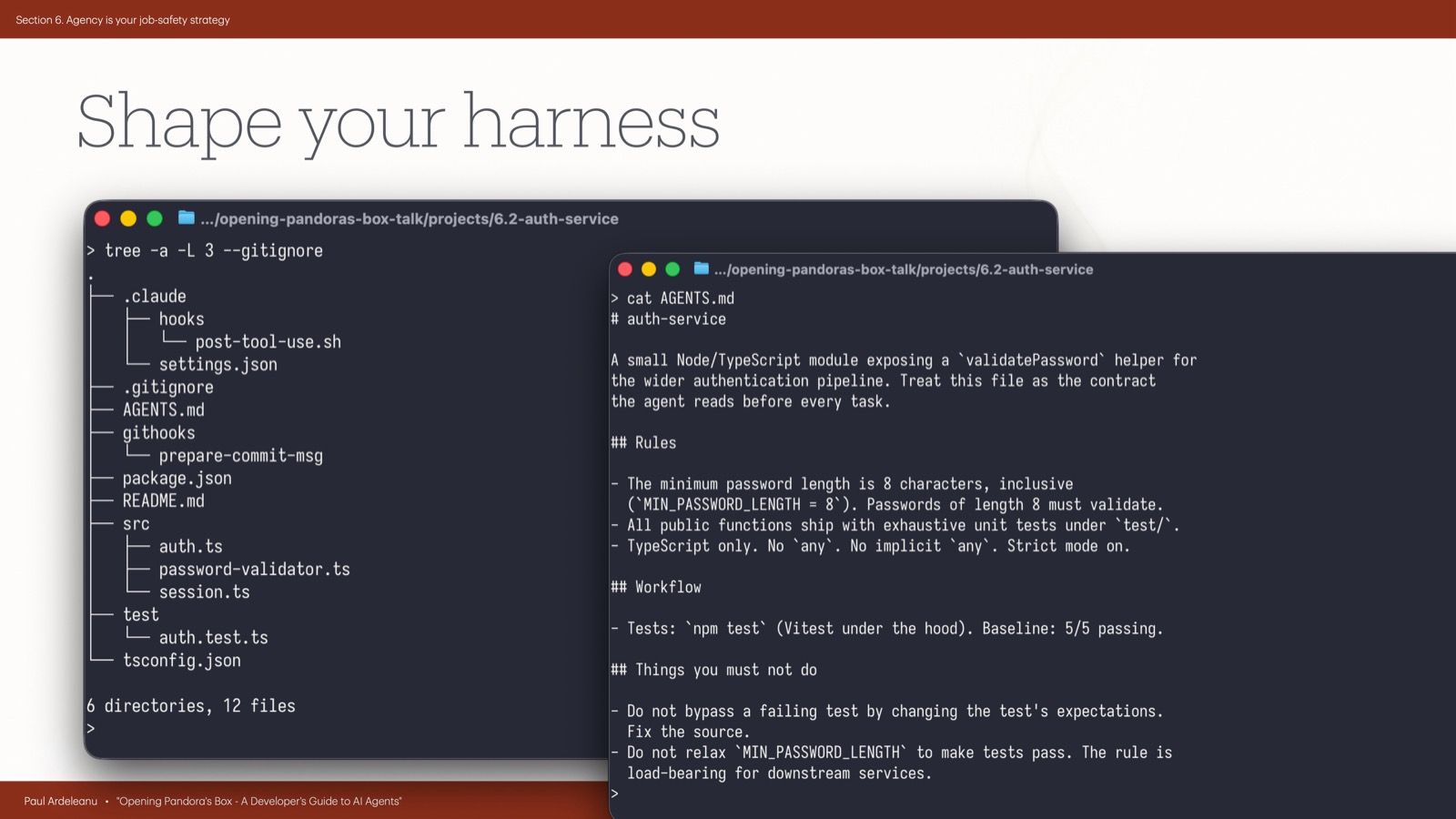Click package.json in the tree
Viewport: 1456px width, 819px height.
coord(177,478)
